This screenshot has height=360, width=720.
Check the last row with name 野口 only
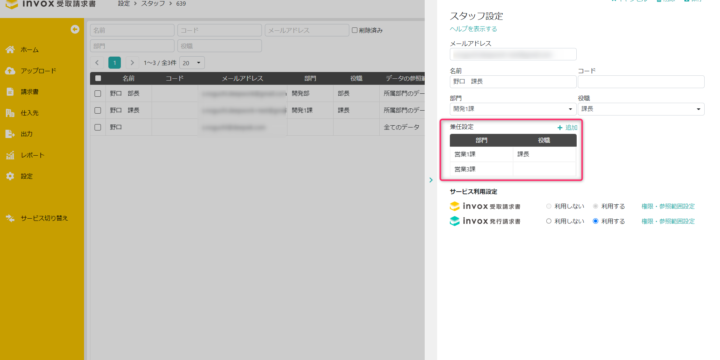(x=97, y=127)
